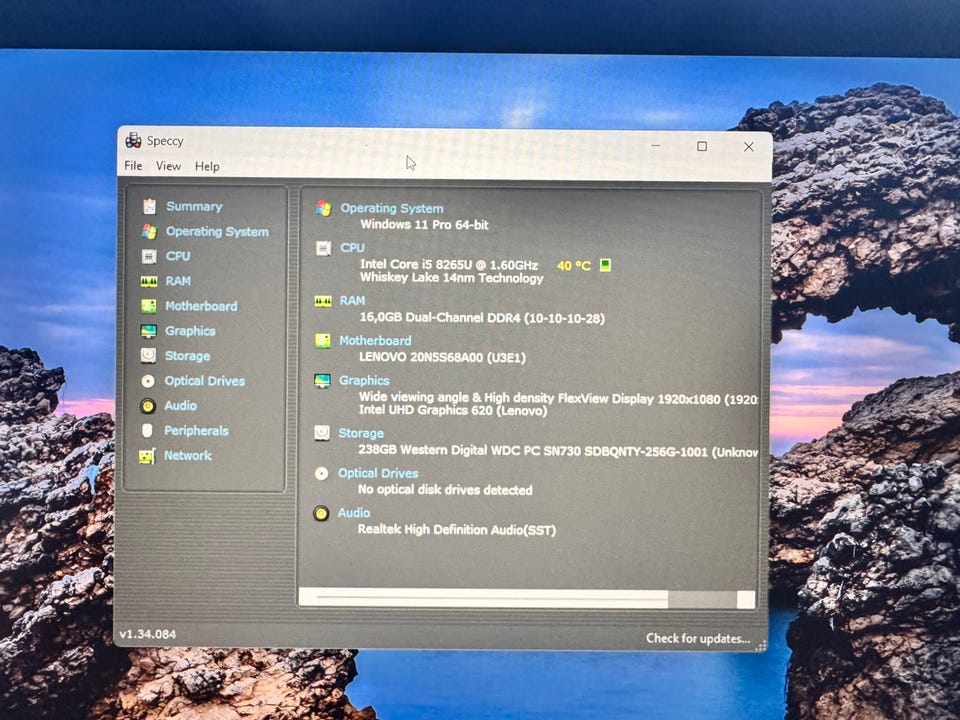This screenshot has width=960, height=720.
Task: Click the Audio speaker icon in sidebar
Action: click(148, 406)
